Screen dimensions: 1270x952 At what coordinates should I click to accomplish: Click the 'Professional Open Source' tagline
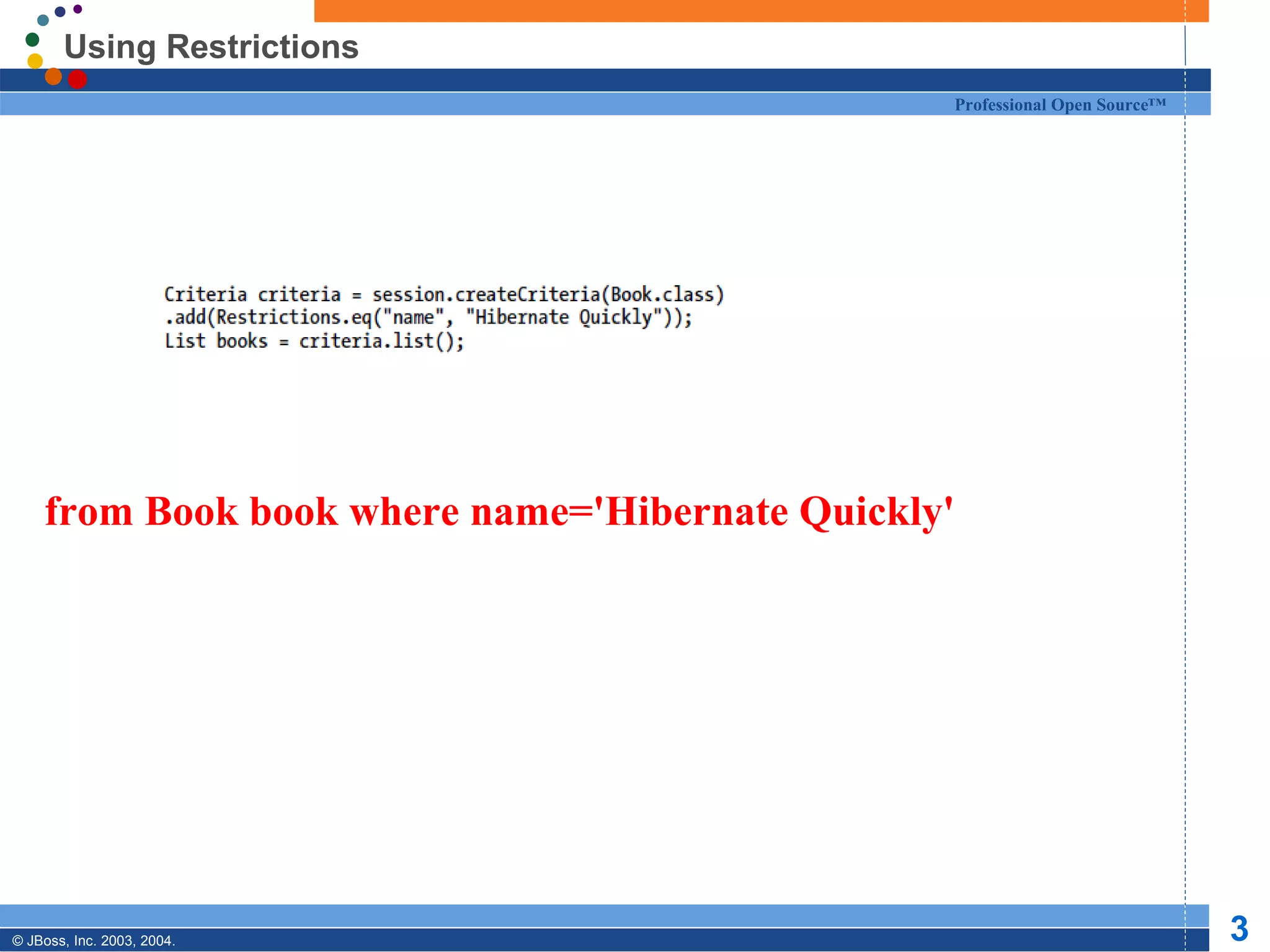tap(1060, 105)
